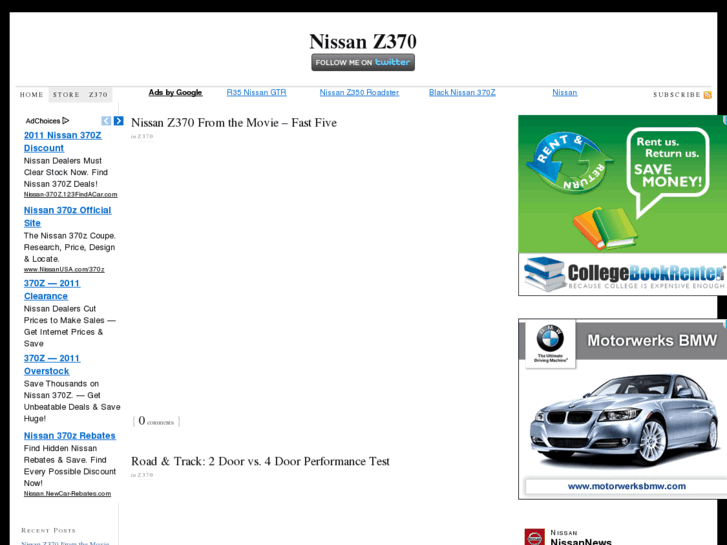Open the Nissan Z350 Roadster ad link
Image resolution: width=727 pixels, height=545 pixels.
359,92
